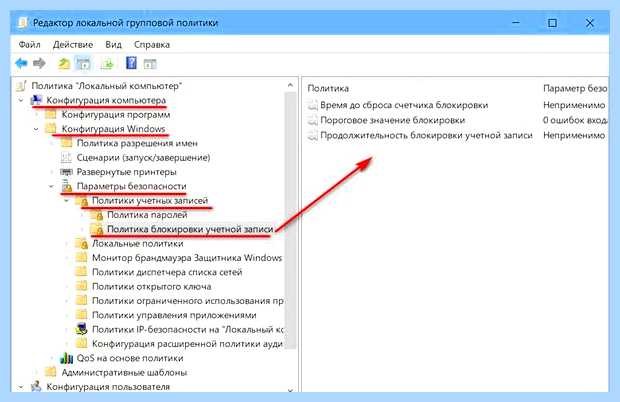This screenshot has width=620, height=402.
Task: Open the Справка menu
Action: click(x=152, y=44)
